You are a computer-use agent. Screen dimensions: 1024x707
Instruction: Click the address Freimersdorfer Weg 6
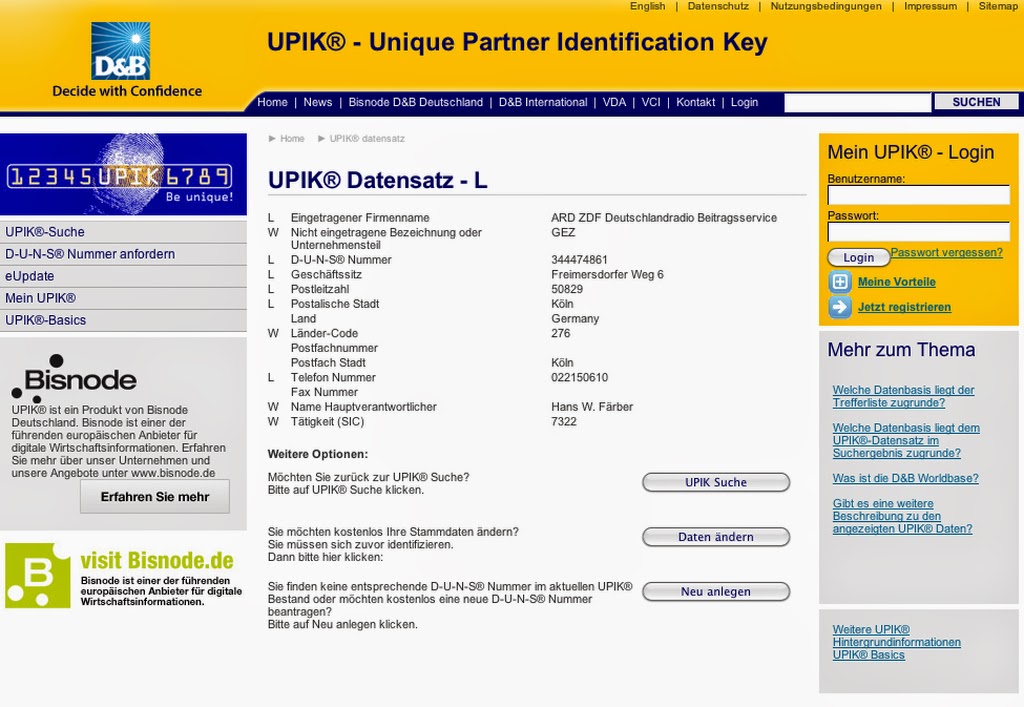coord(607,275)
